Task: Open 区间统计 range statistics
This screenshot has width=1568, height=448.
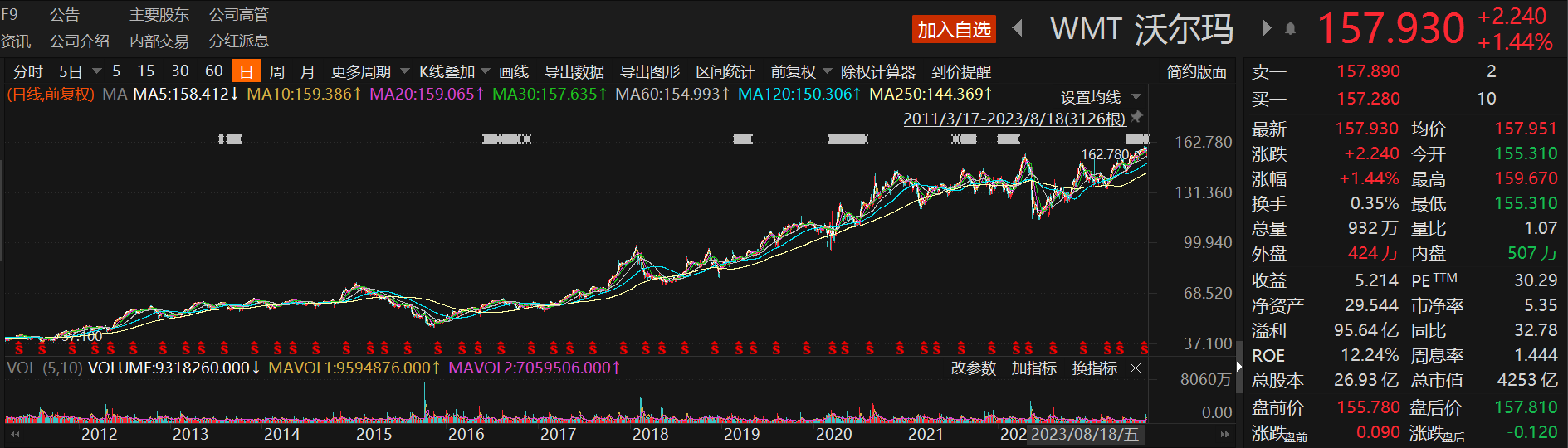Action: coord(725,71)
